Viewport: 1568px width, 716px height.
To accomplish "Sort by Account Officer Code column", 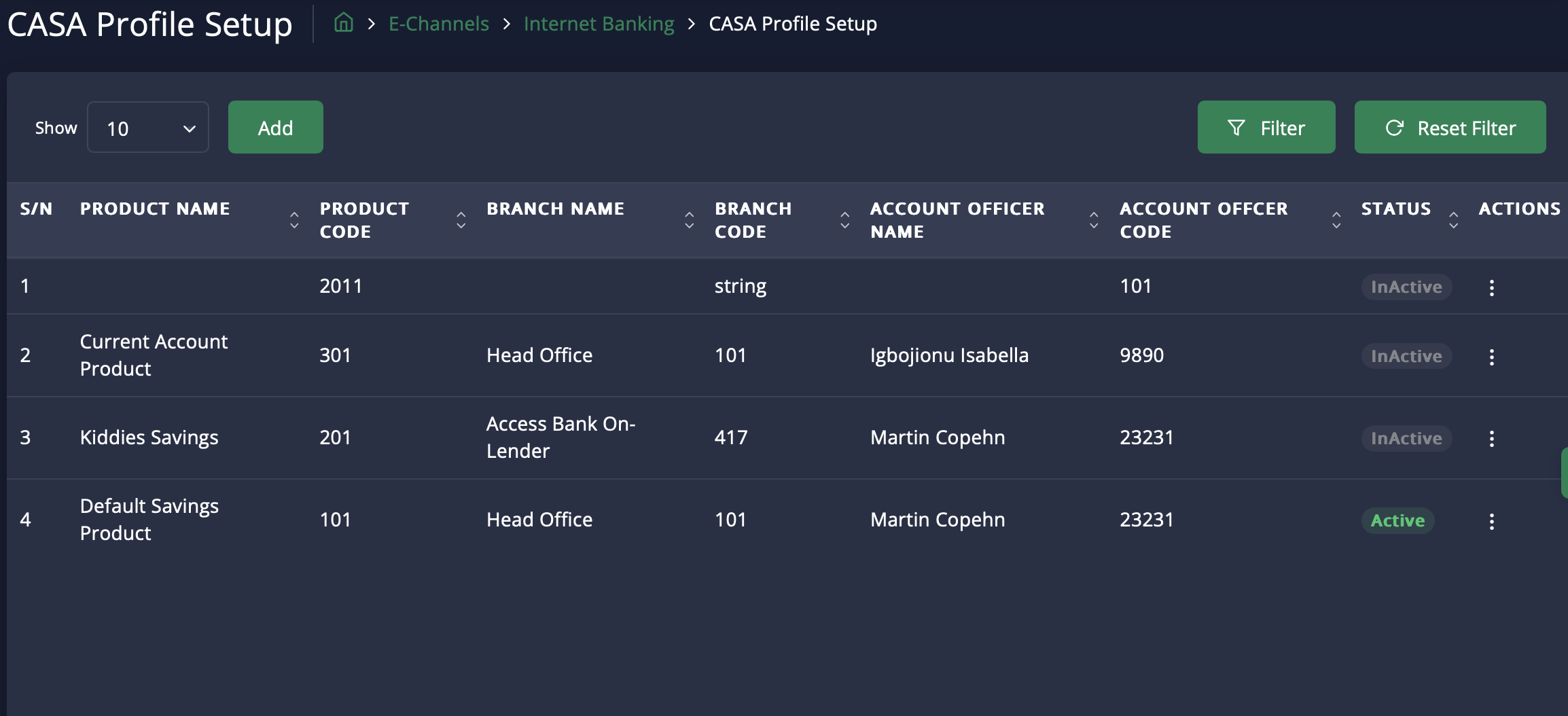I will point(1336,219).
